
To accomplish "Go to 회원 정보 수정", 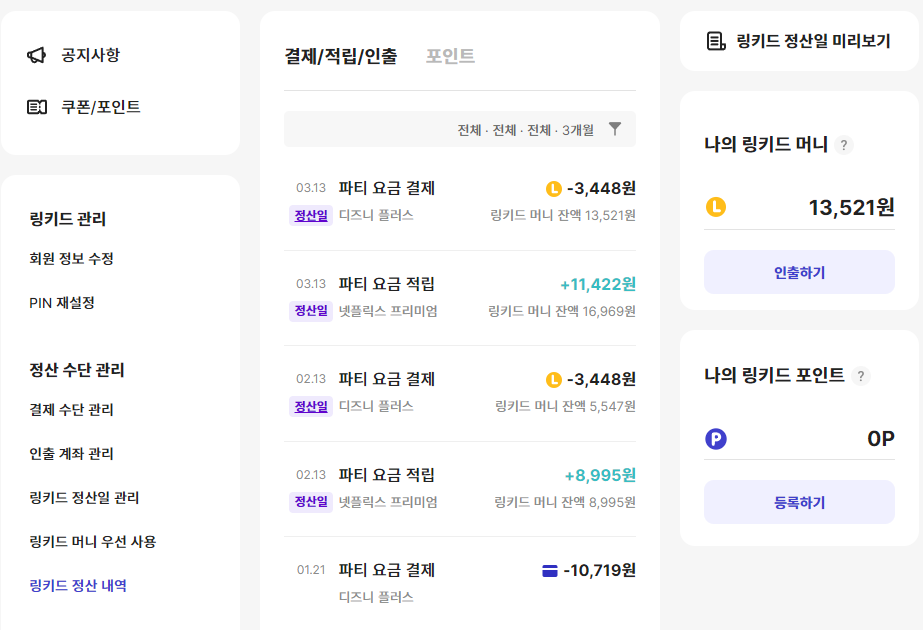I will (71, 258).
